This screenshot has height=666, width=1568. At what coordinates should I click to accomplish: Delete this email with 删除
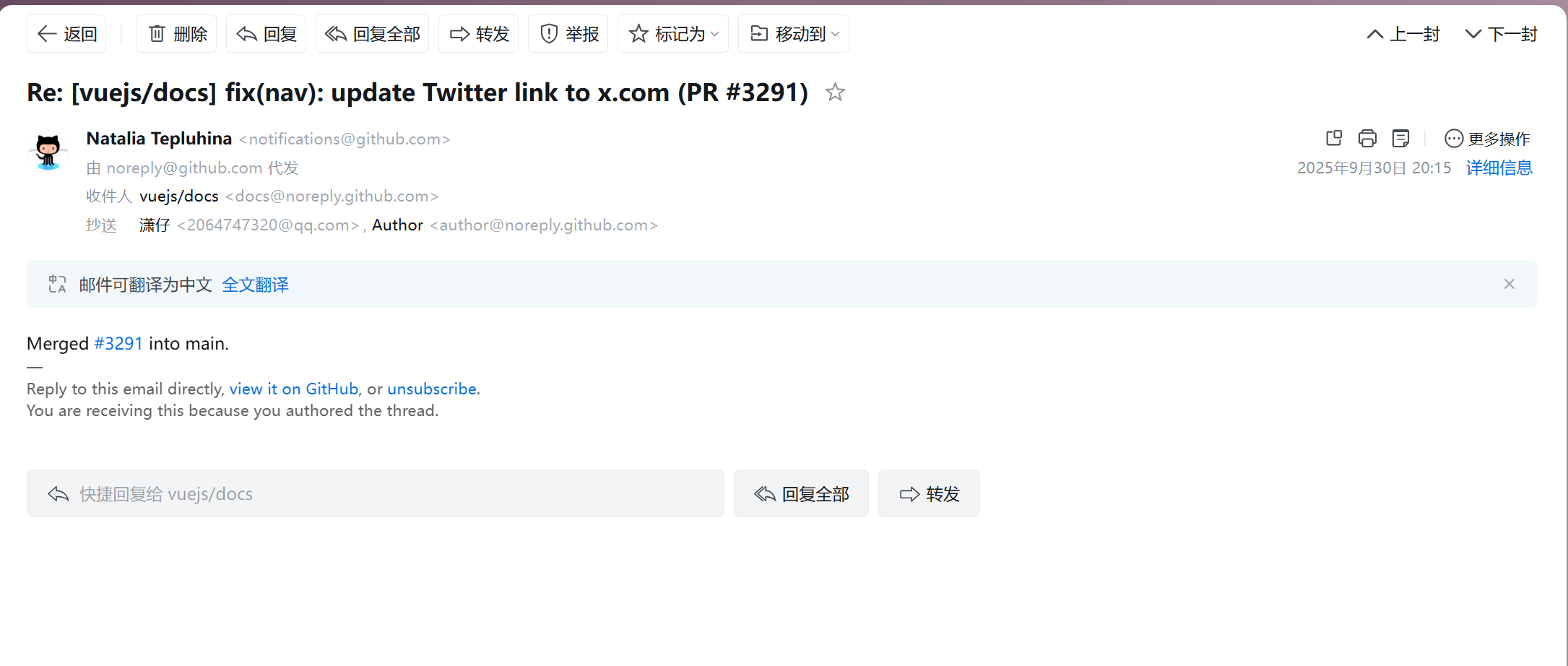coord(177,34)
